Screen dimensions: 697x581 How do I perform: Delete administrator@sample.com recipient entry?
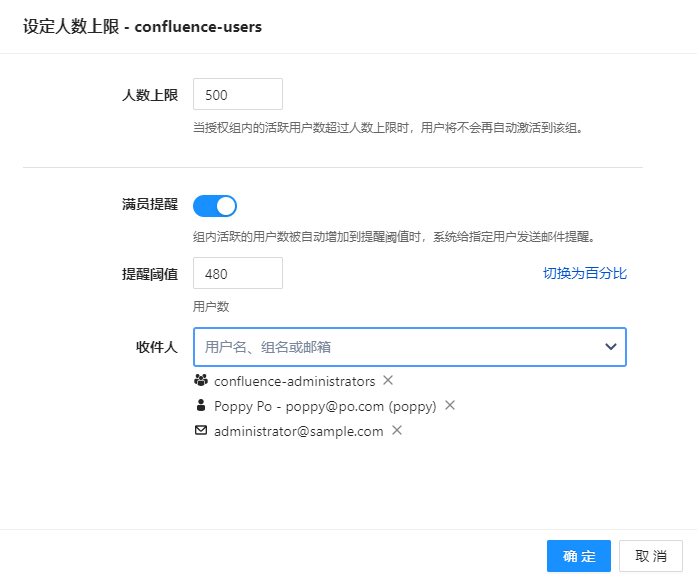(397, 431)
